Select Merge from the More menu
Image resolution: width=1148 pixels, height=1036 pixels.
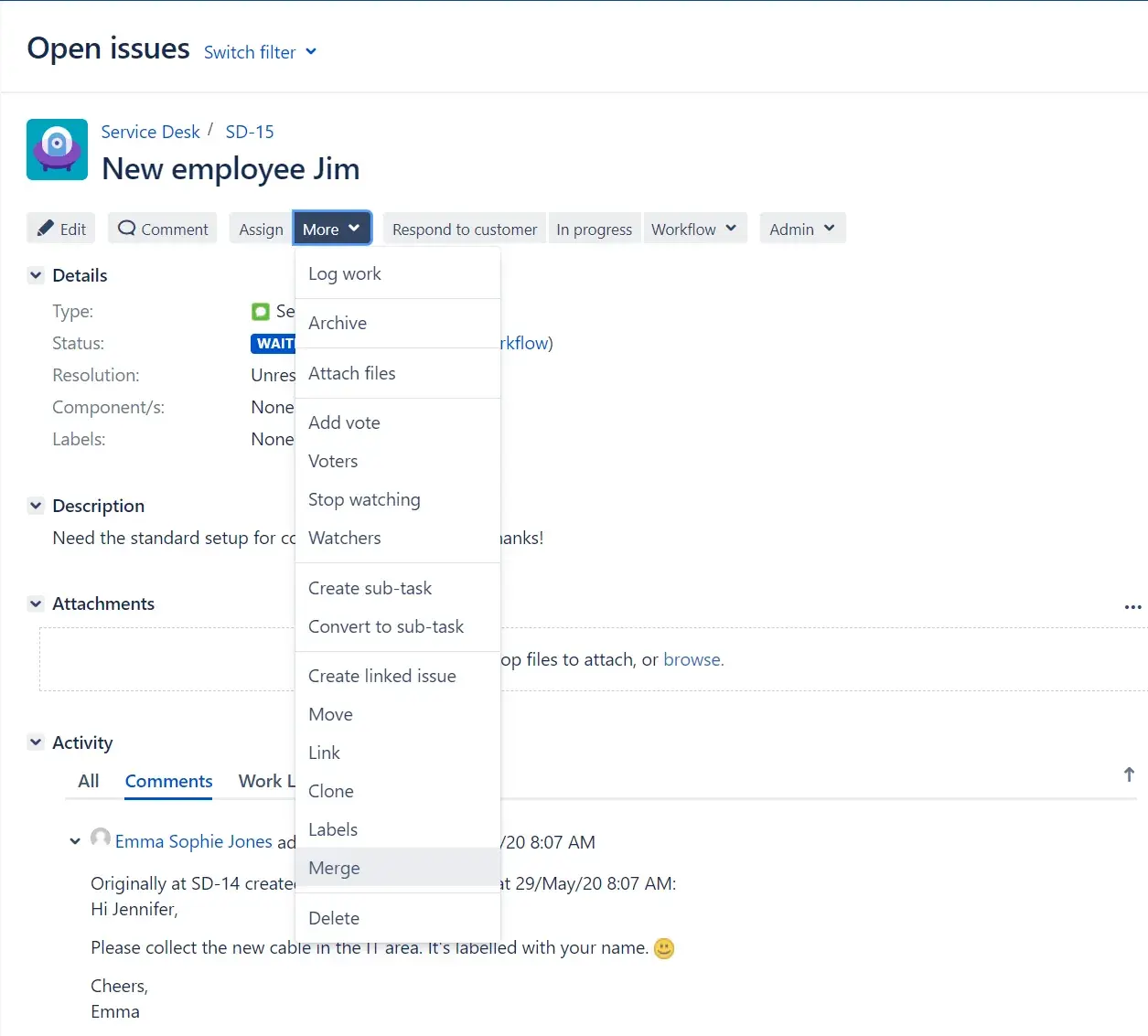tap(334, 868)
